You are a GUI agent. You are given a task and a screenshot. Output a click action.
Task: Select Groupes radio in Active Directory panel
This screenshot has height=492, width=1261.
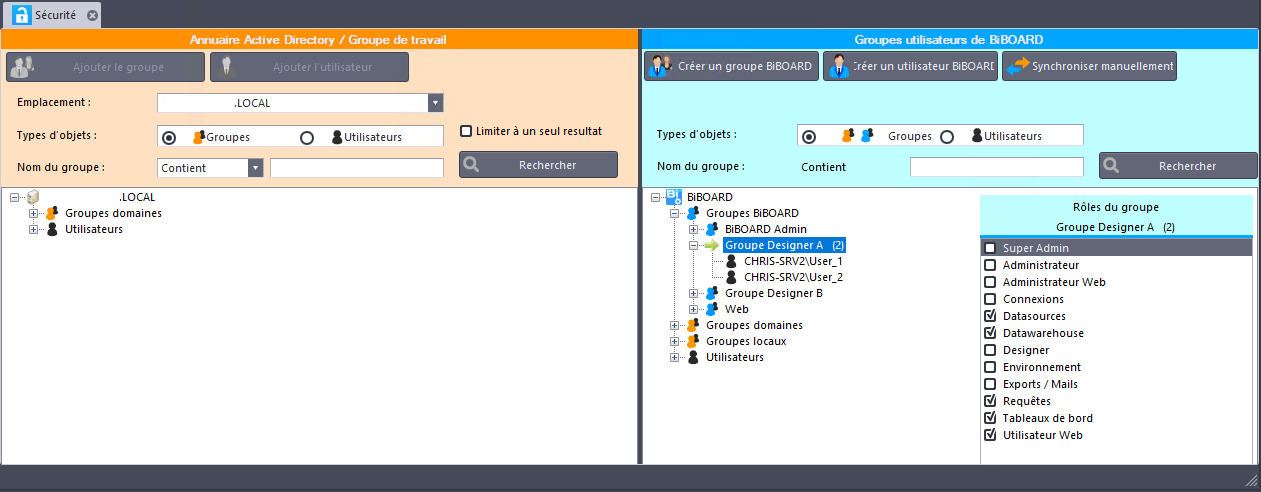click(x=168, y=137)
